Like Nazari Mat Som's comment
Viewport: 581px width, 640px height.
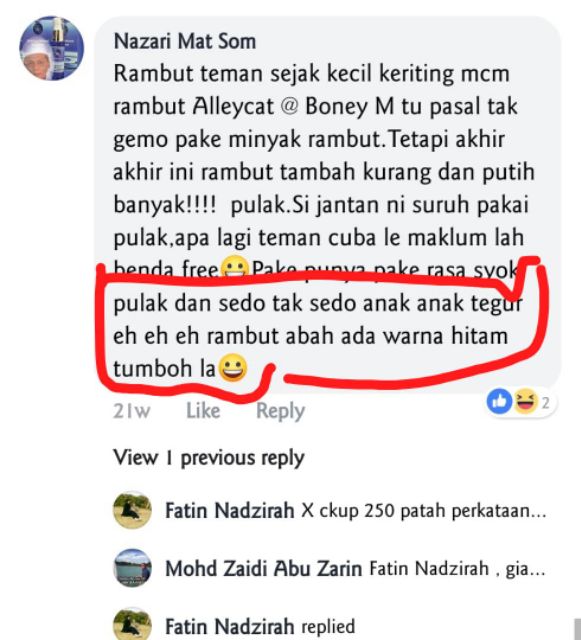point(203,411)
